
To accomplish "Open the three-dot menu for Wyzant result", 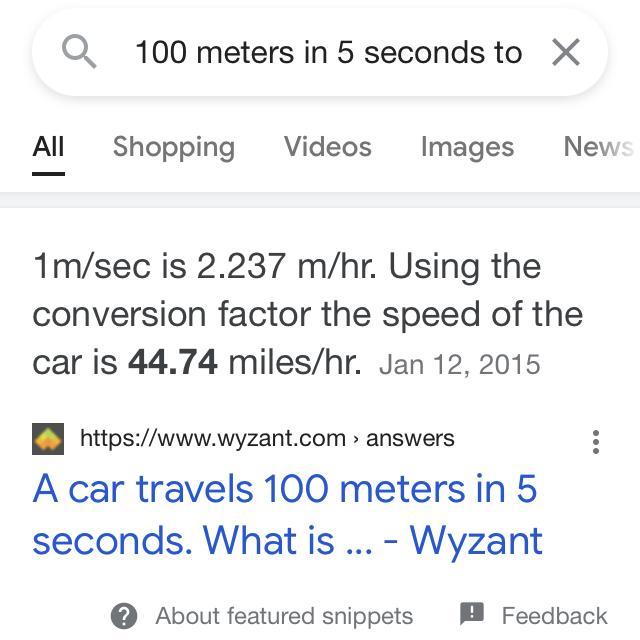I will click(x=596, y=441).
